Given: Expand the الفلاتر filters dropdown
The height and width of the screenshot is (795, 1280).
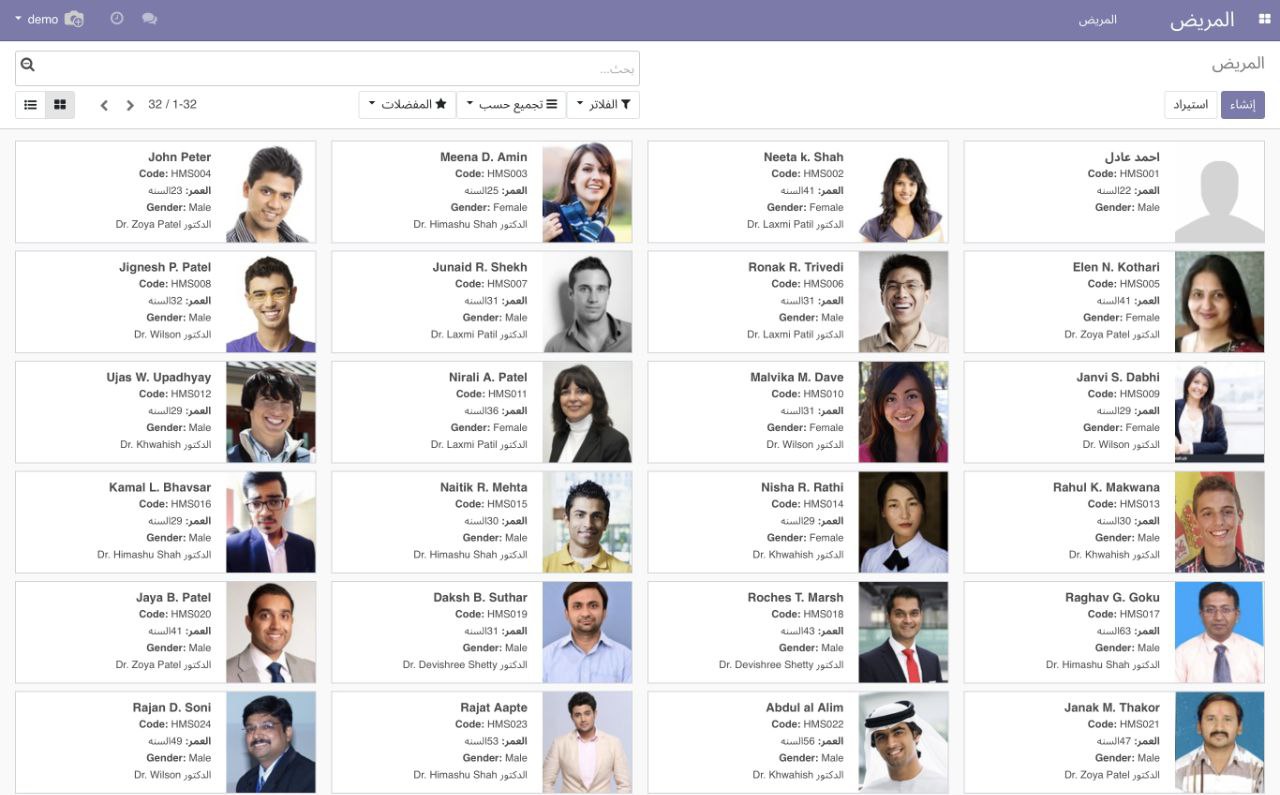Looking at the screenshot, I should coord(603,105).
